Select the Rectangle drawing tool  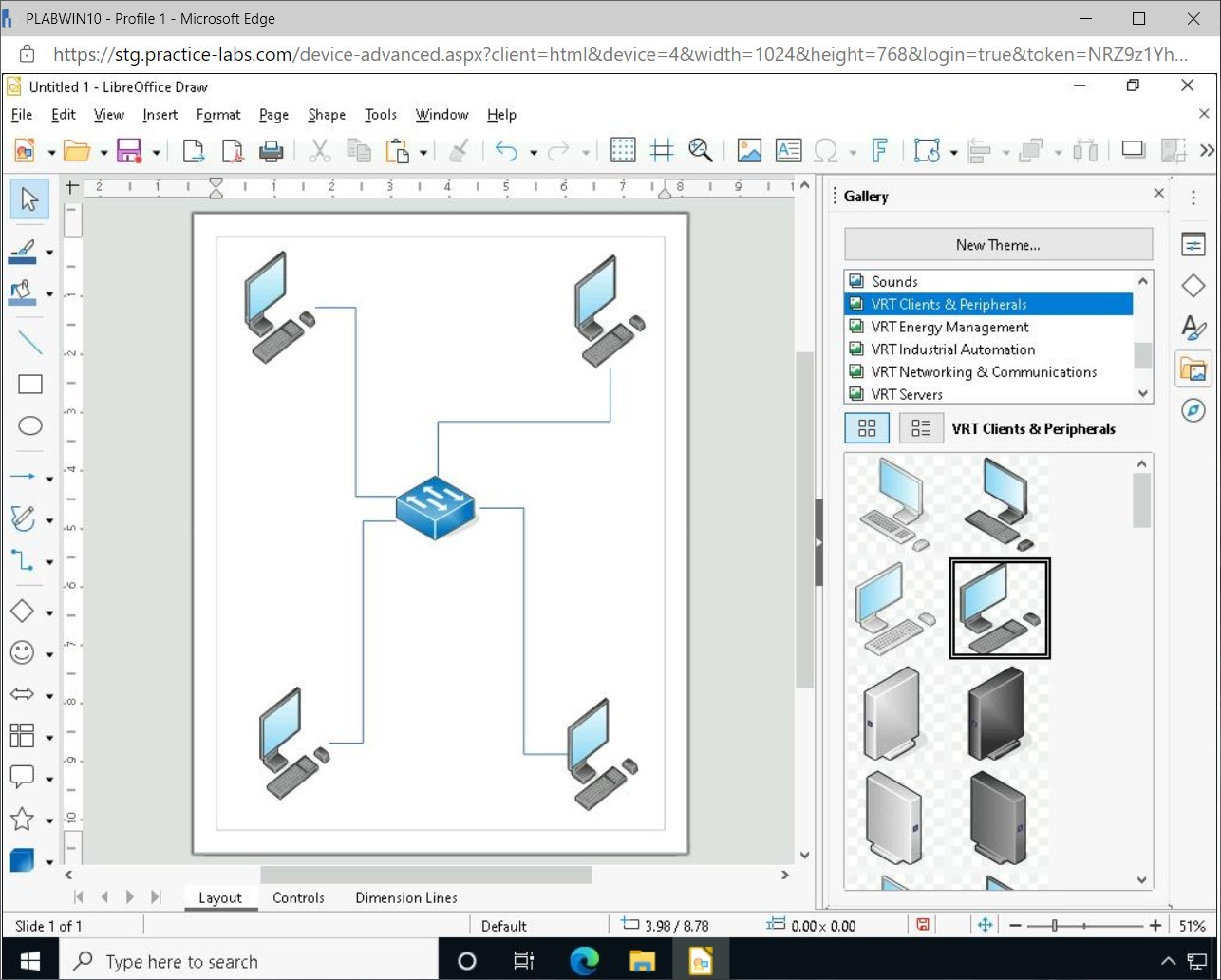[x=30, y=385]
